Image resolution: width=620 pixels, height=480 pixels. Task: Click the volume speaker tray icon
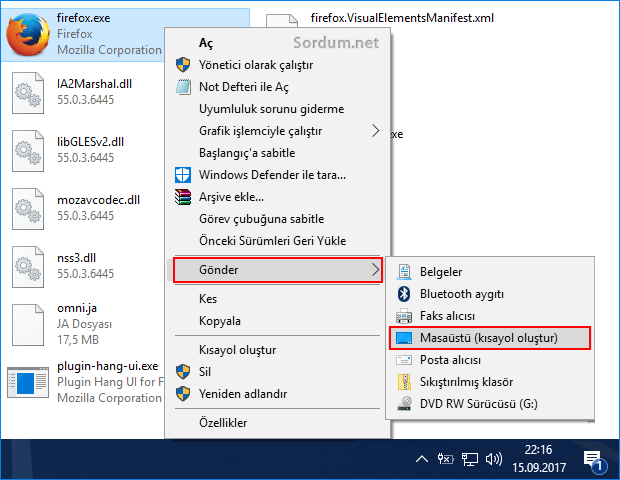(x=494, y=459)
